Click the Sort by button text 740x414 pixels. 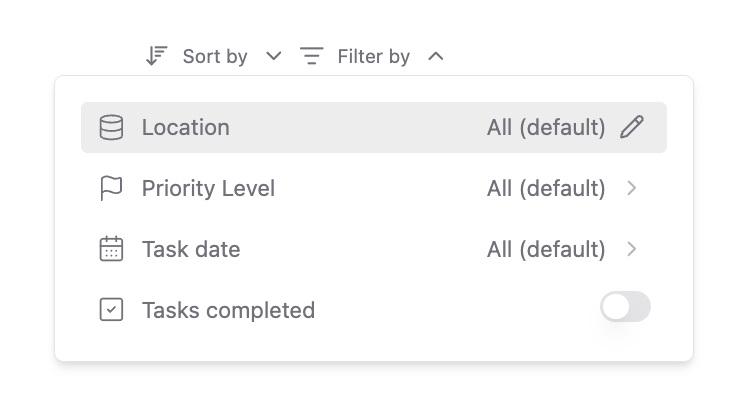[215, 57]
